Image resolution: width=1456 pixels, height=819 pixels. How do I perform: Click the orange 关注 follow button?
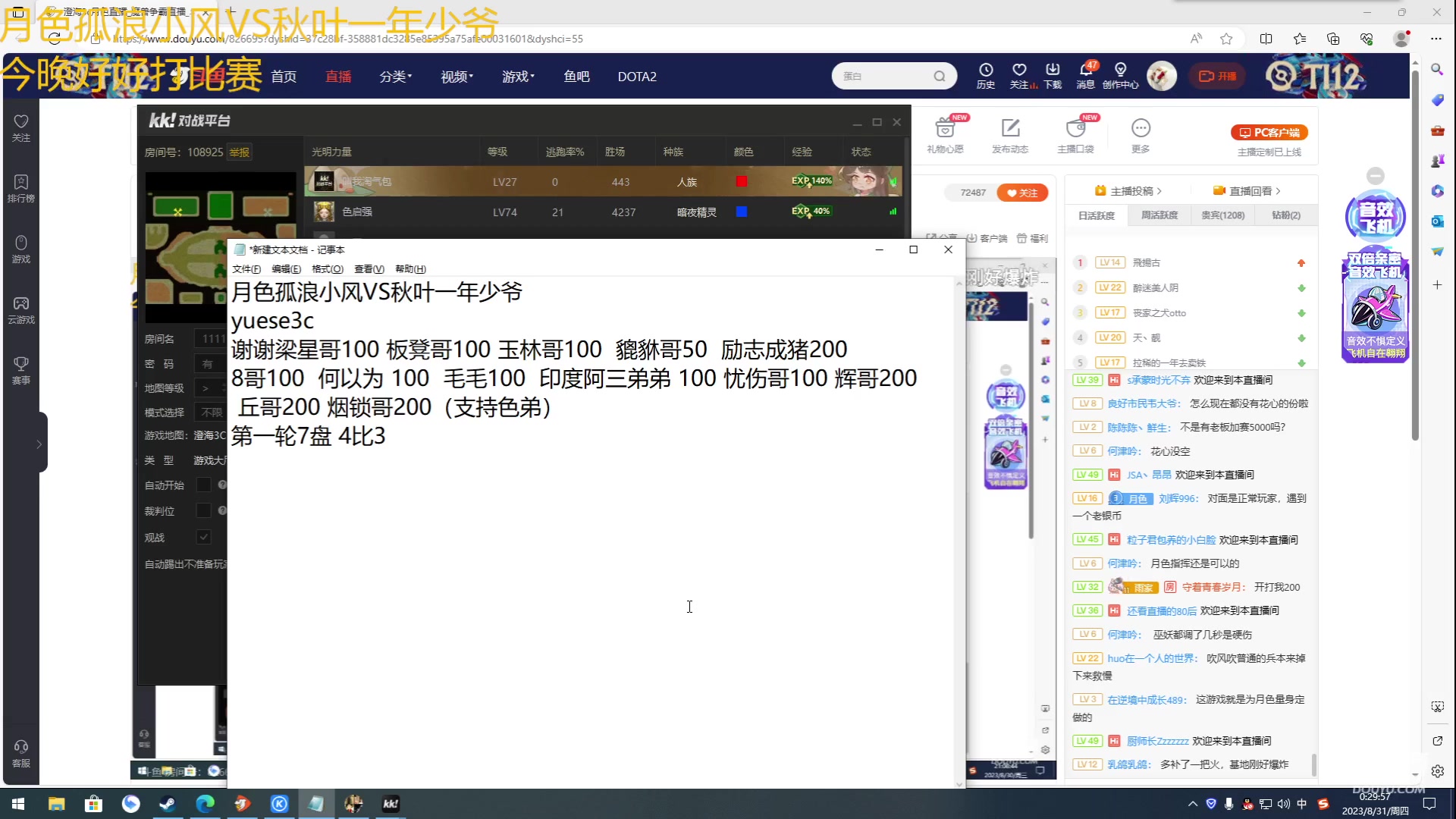tap(1022, 193)
